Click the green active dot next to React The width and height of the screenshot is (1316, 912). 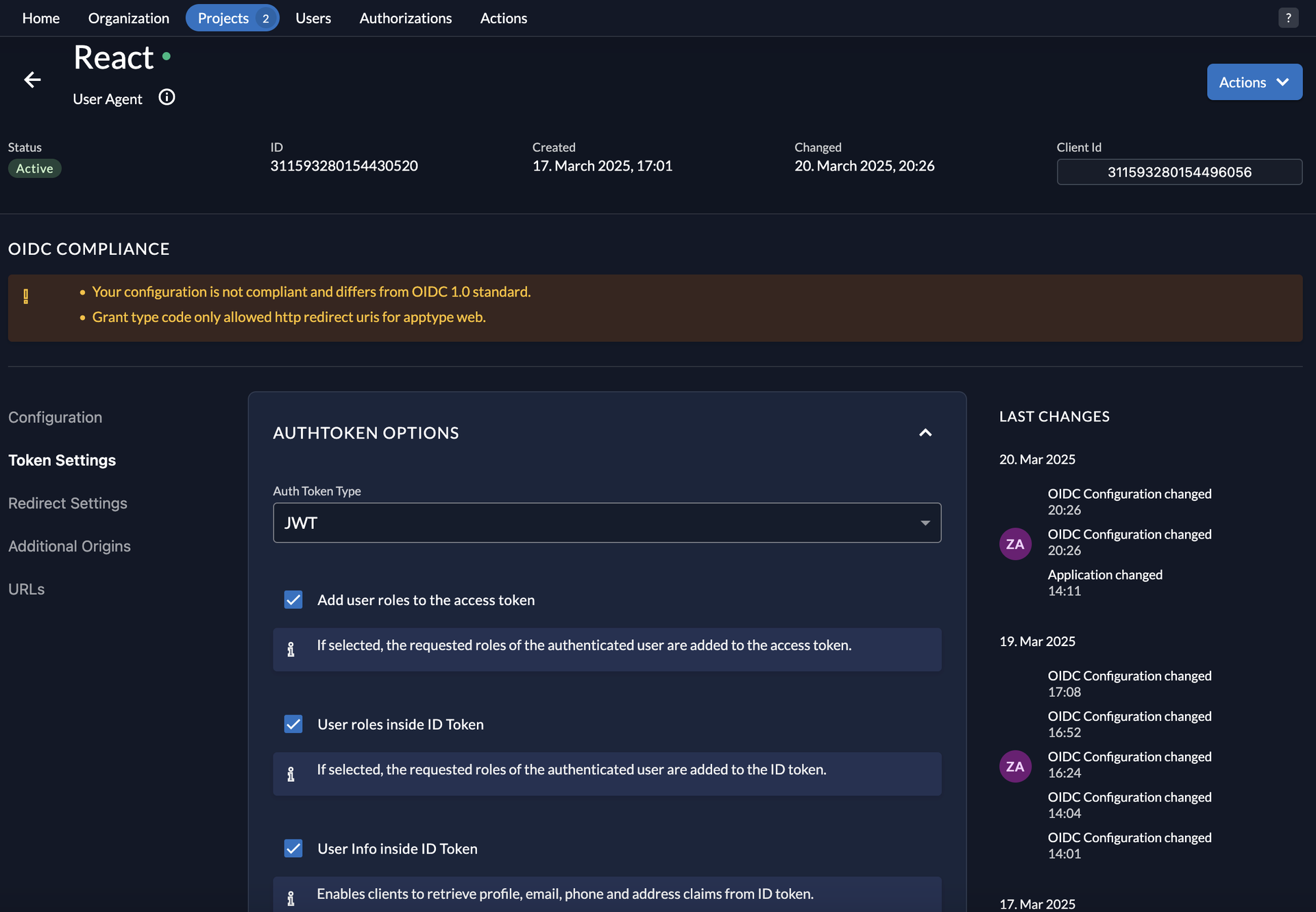pos(167,56)
